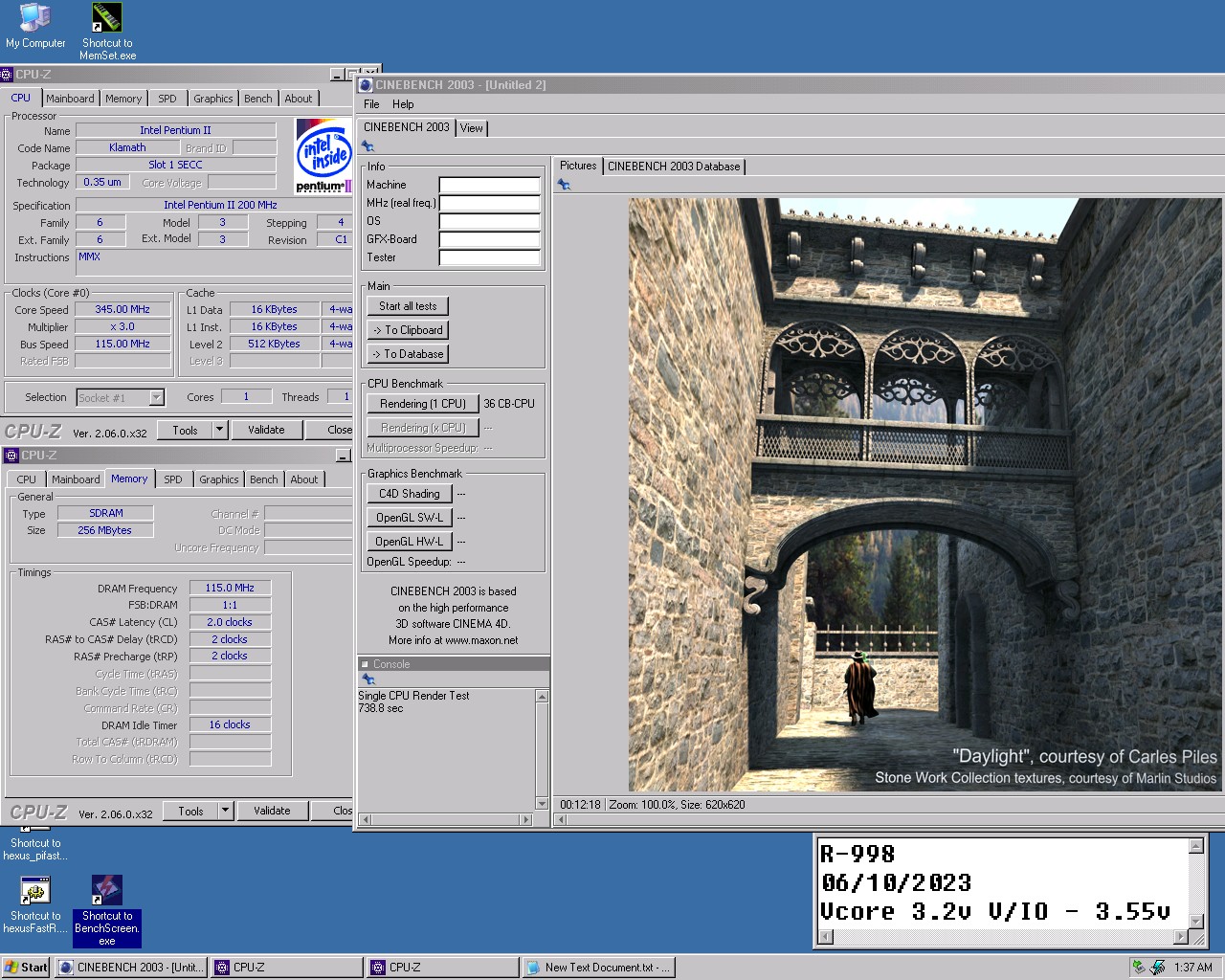Open the Help menu in CINEBENCH
The width and height of the screenshot is (1225, 980).
point(403,104)
